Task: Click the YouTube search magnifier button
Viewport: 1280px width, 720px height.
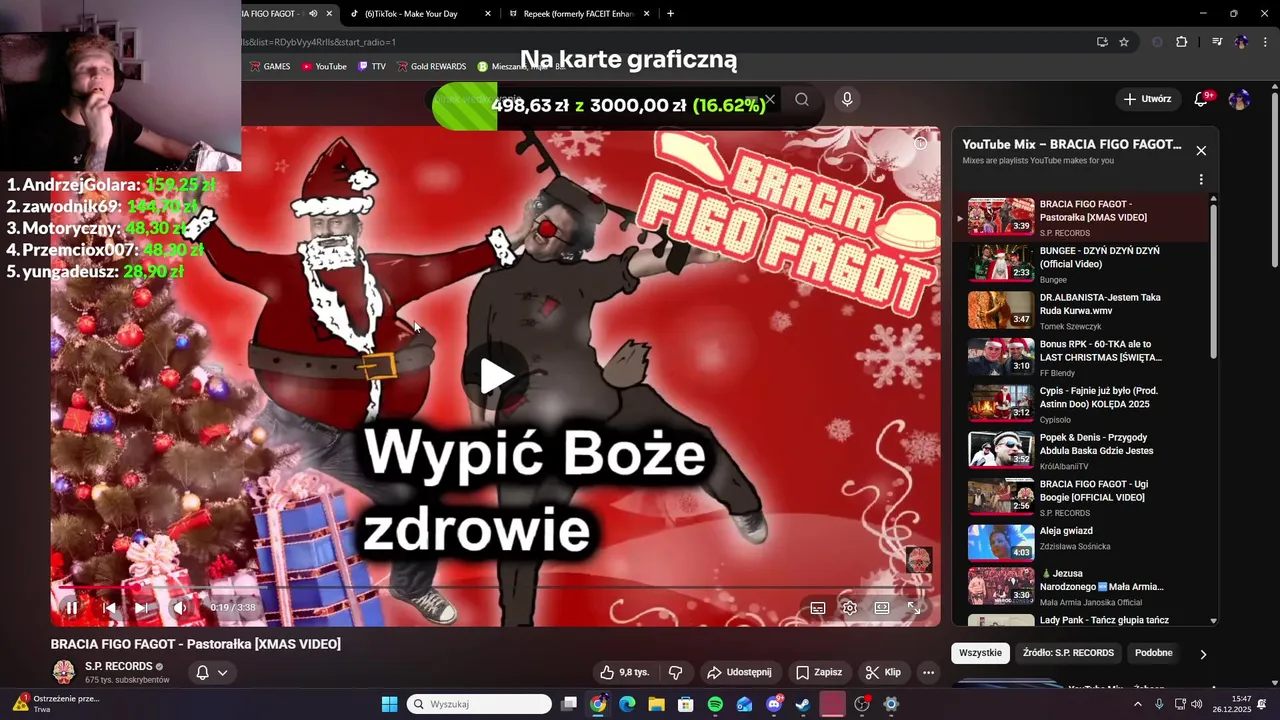Action: click(x=802, y=99)
